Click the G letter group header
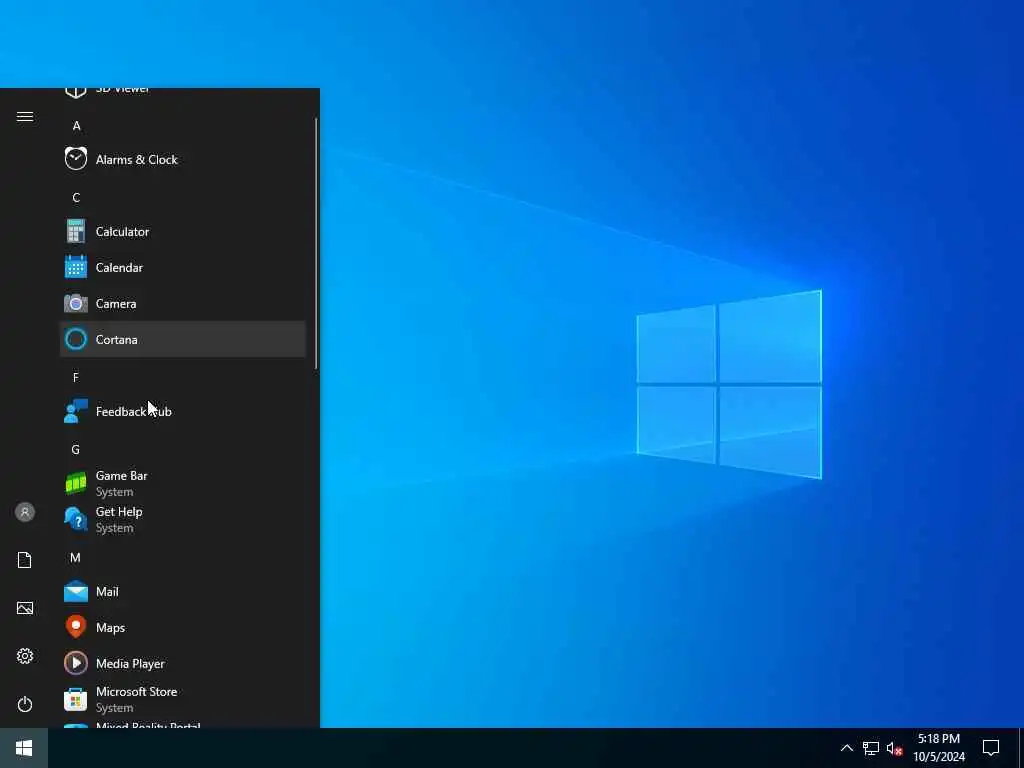 coord(76,449)
